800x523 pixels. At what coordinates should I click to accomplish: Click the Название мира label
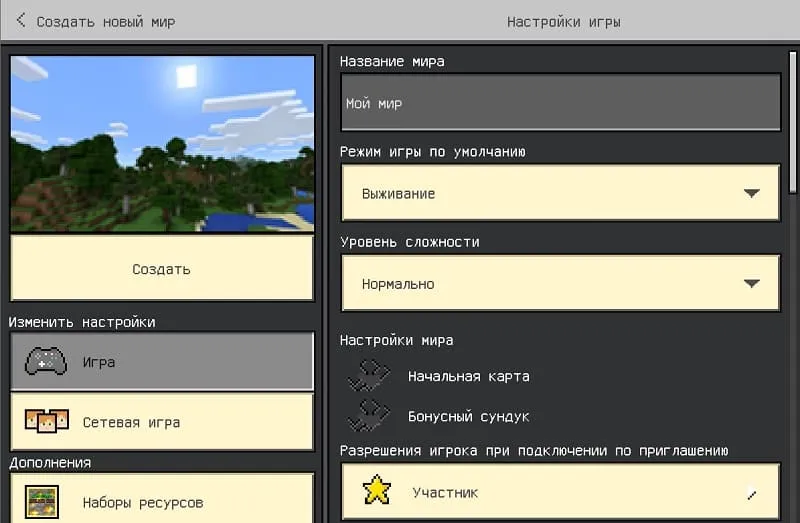[x=392, y=61]
